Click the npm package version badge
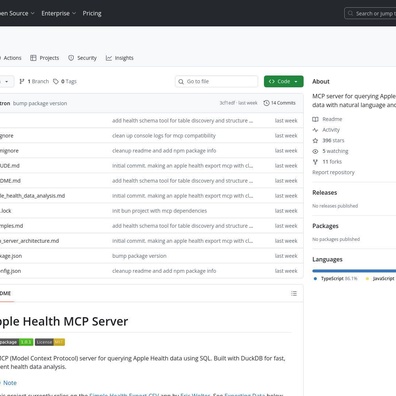The height and width of the screenshot is (396, 396). (x=16, y=342)
